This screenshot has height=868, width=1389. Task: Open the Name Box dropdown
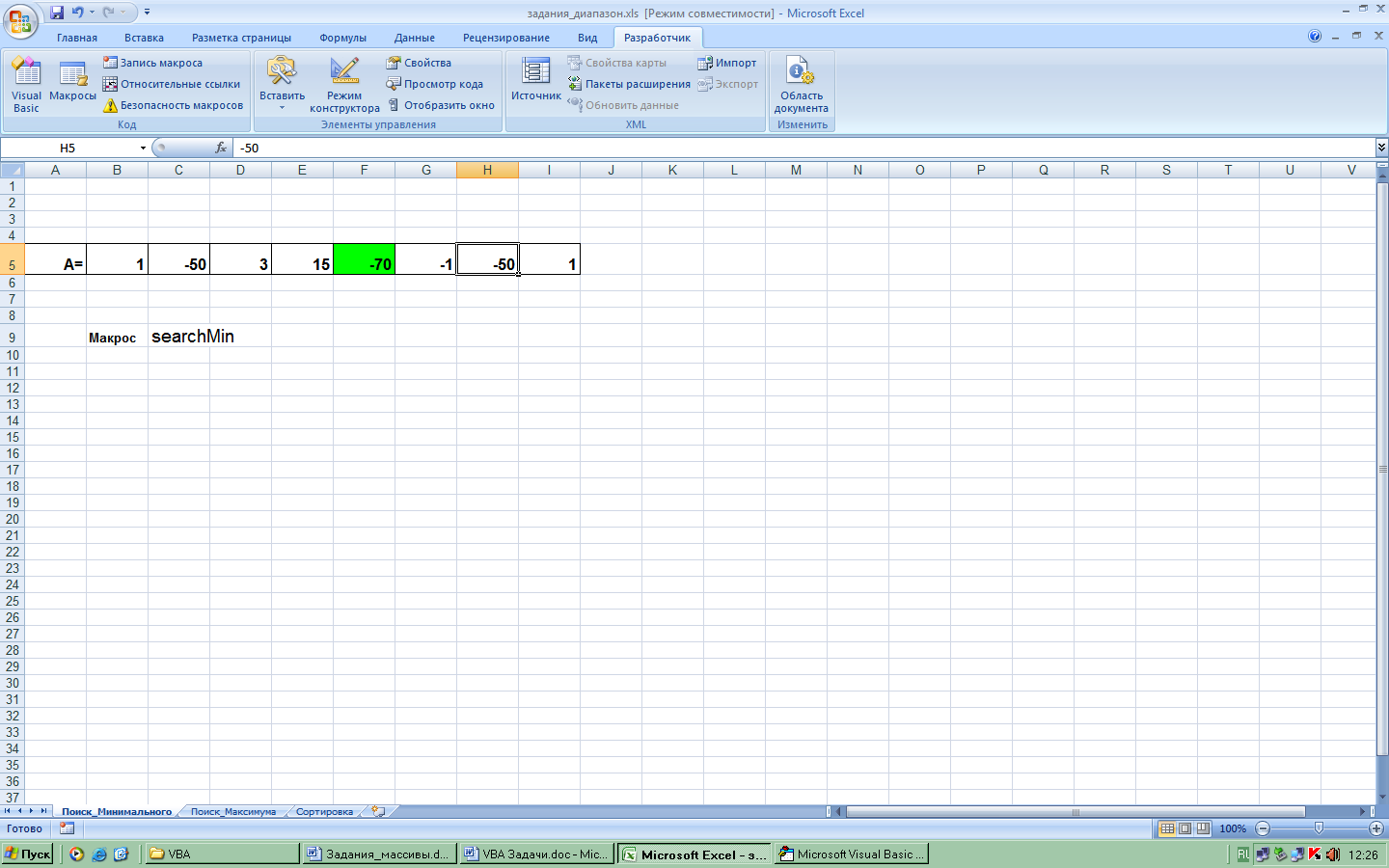[x=143, y=148]
